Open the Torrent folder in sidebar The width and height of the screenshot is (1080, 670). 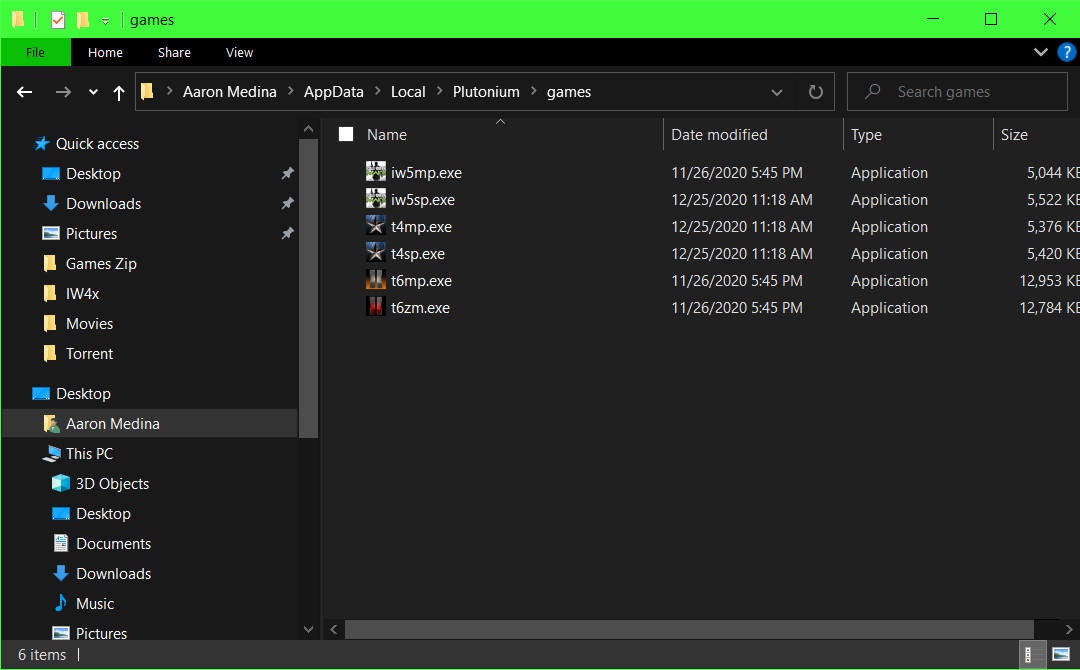tap(89, 353)
